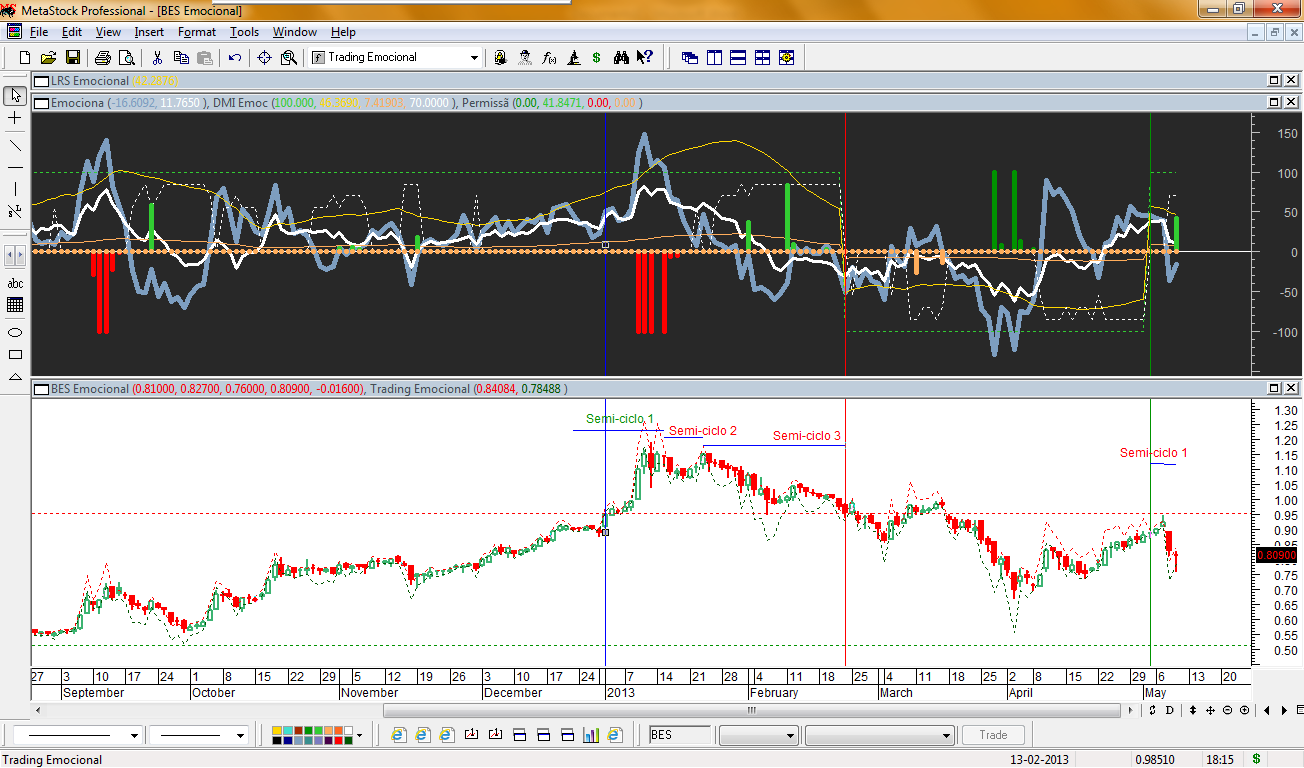Open the Insert menu

coord(149,32)
